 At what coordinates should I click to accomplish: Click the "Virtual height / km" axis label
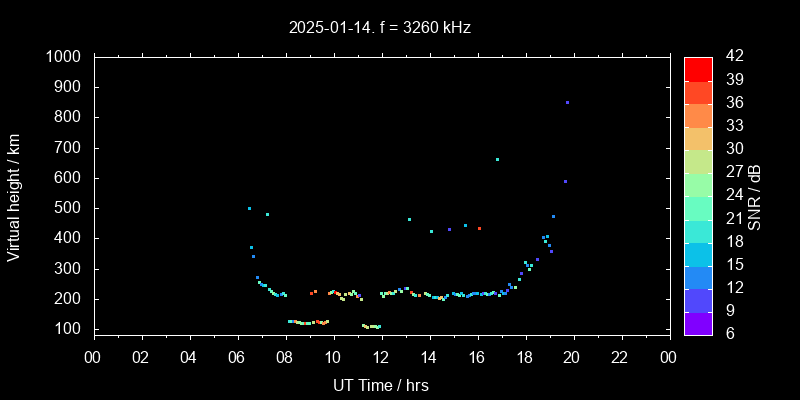(x=14, y=196)
